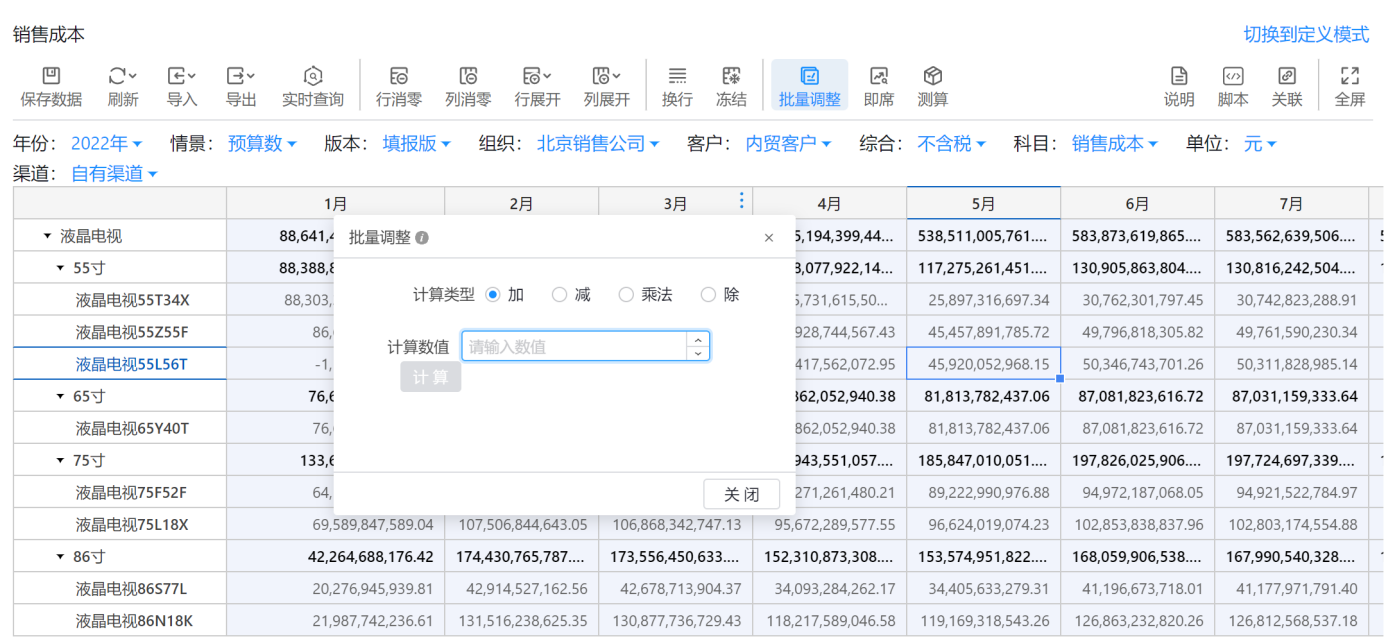Select the 减 radio option
The height and width of the screenshot is (639, 1386).
(x=560, y=295)
